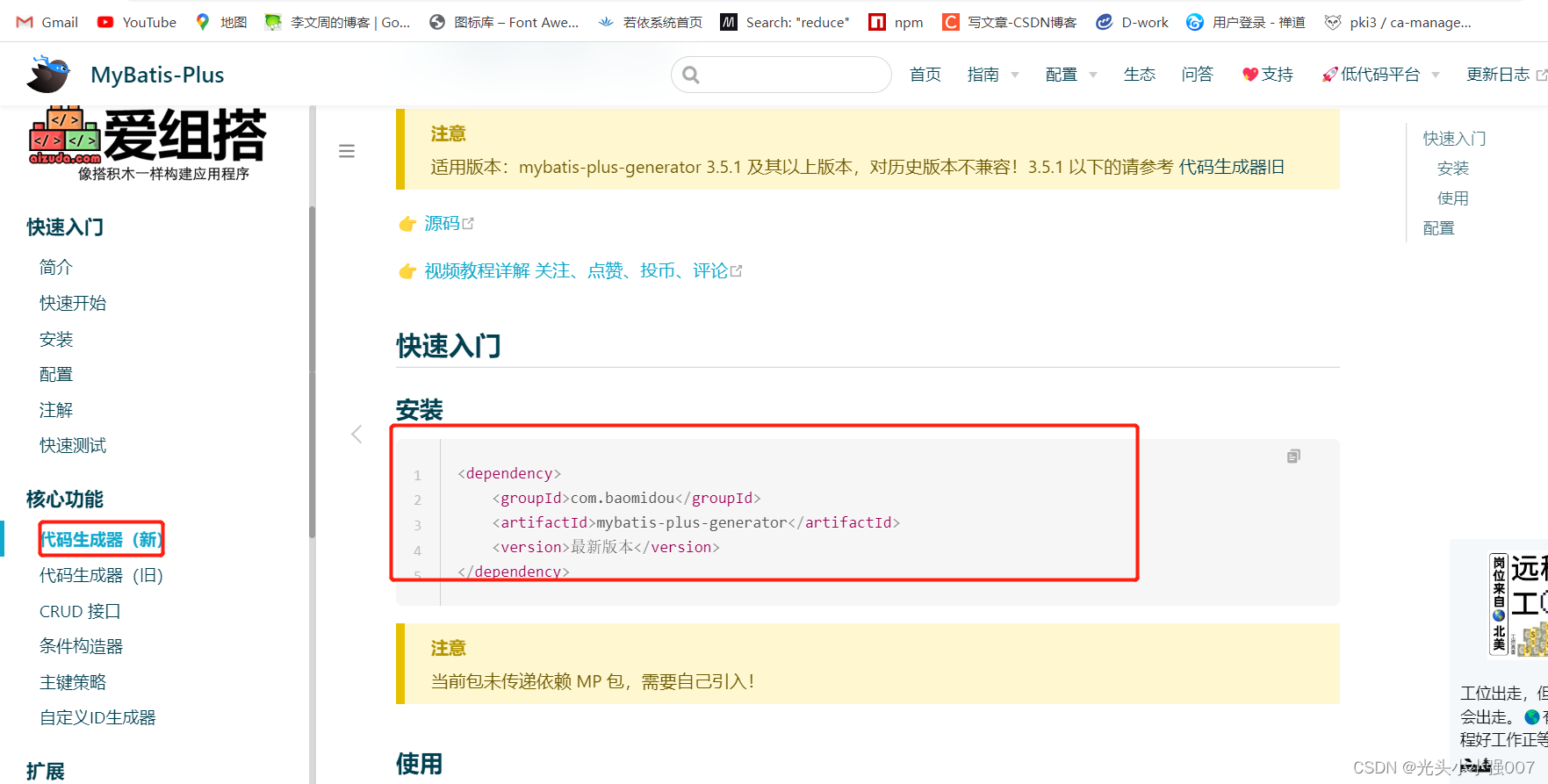Jump to 使用 in right outline
This screenshot has width=1548, height=784.
(1453, 198)
